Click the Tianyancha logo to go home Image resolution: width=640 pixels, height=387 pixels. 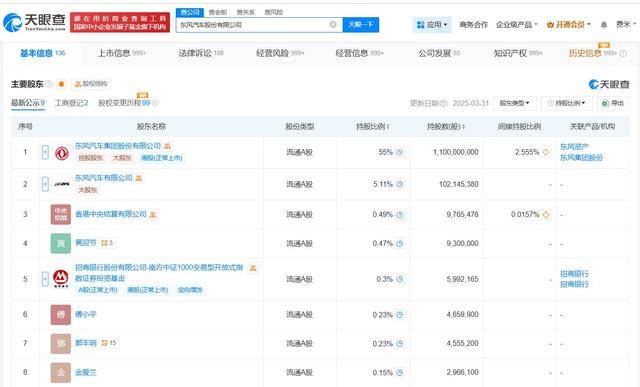(x=34, y=22)
